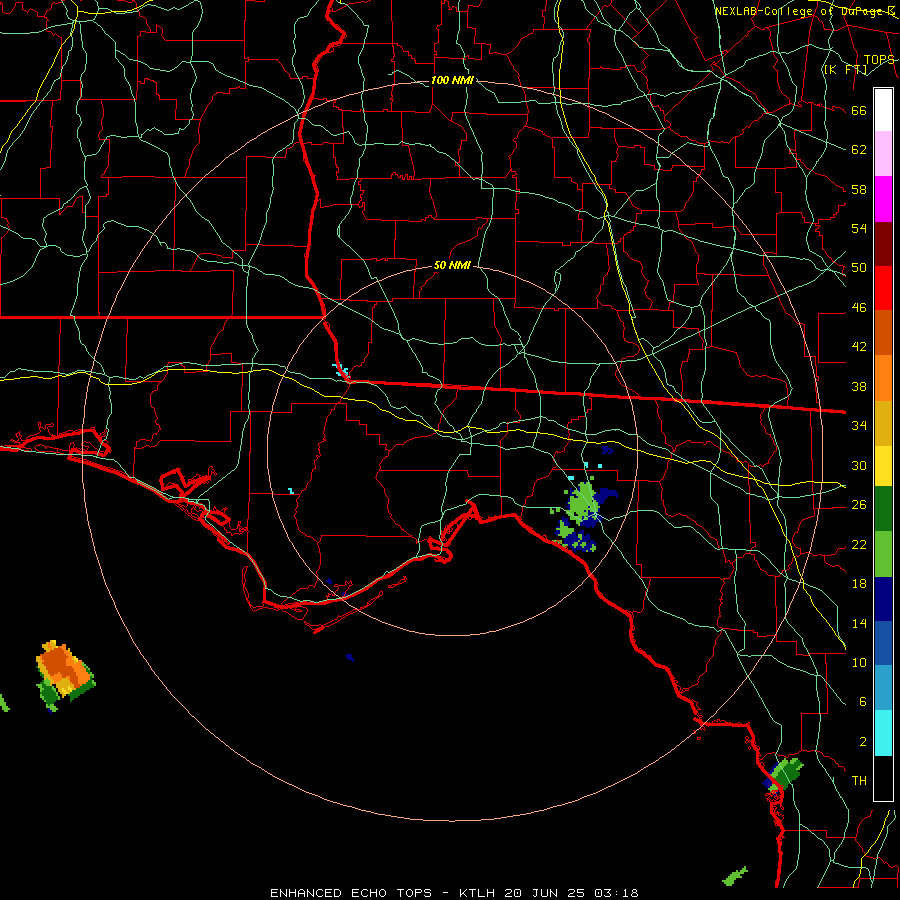Click the TH legend label
Image resolution: width=900 pixels, height=900 pixels.
(859, 780)
